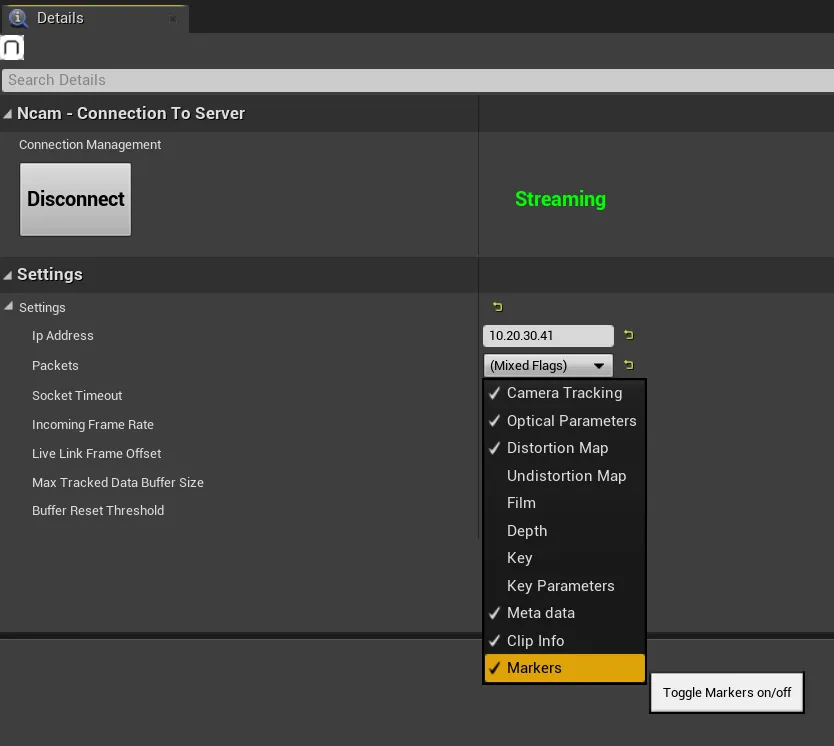Toggle the Distortion Map flag off
This screenshot has width=834, height=746.
click(x=564, y=448)
